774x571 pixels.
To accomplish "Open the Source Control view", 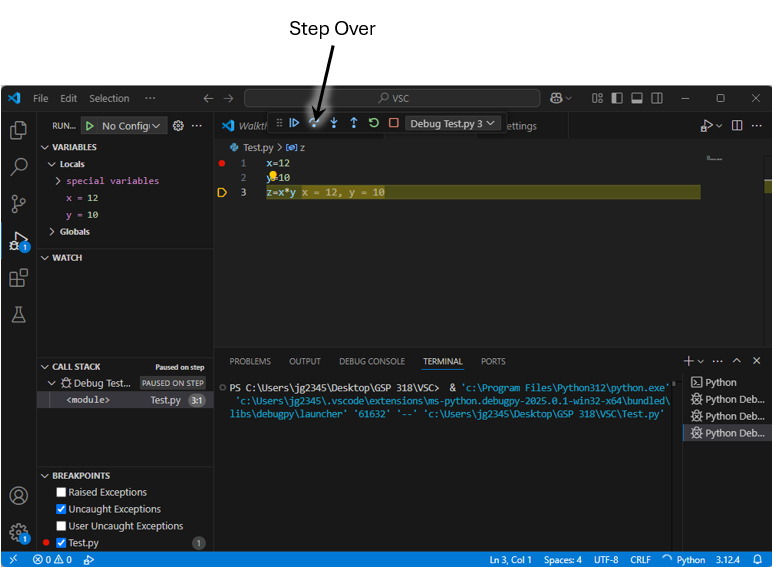I will [18, 204].
